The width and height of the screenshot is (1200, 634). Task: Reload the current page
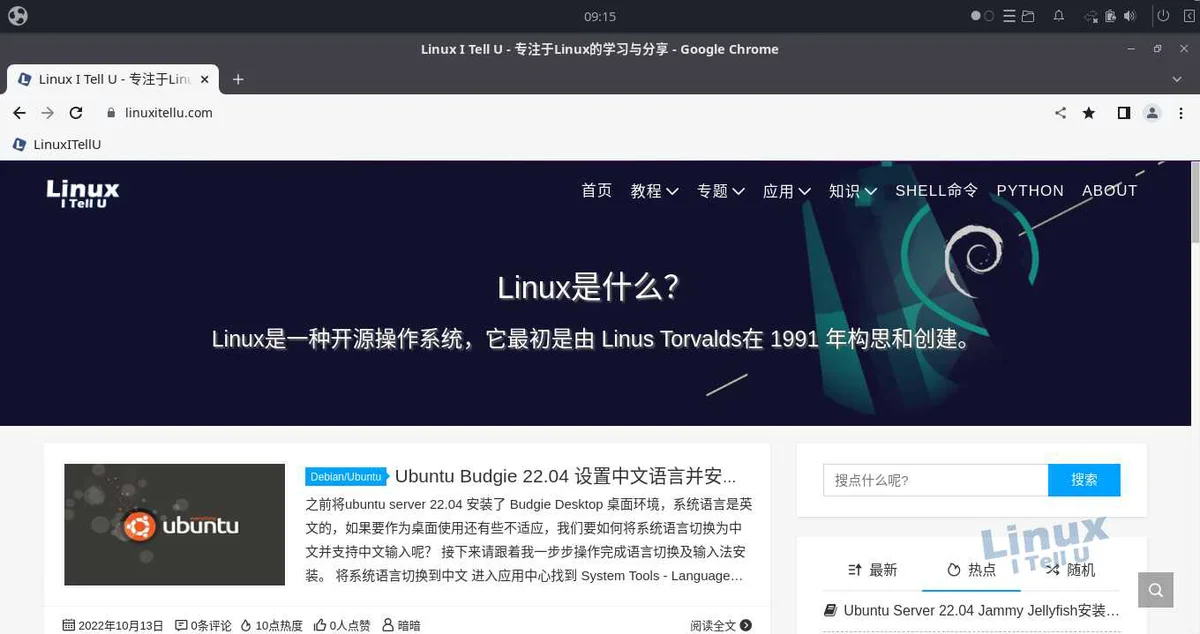click(x=76, y=113)
